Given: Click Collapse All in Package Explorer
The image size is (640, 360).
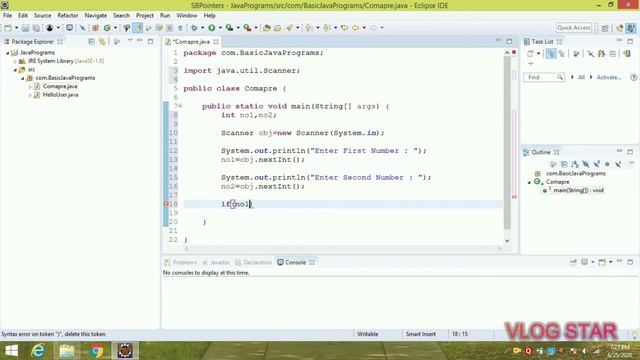Looking at the screenshot, I should [x=91, y=42].
